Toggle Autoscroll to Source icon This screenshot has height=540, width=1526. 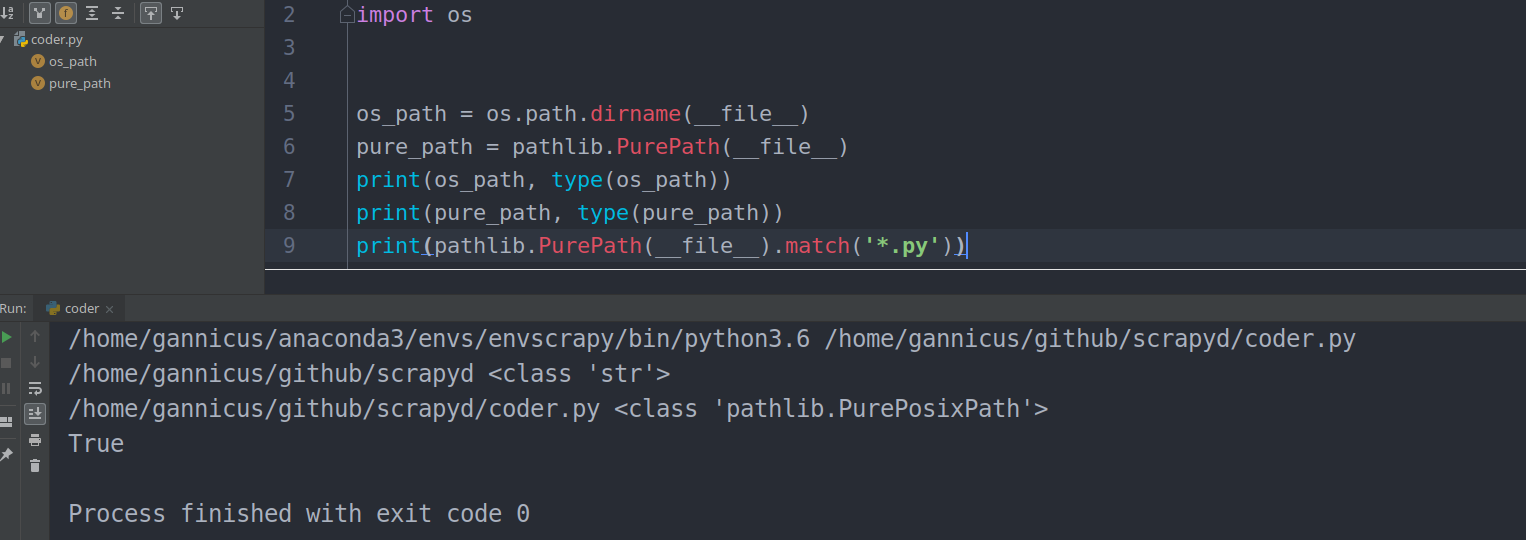tap(150, 13)
